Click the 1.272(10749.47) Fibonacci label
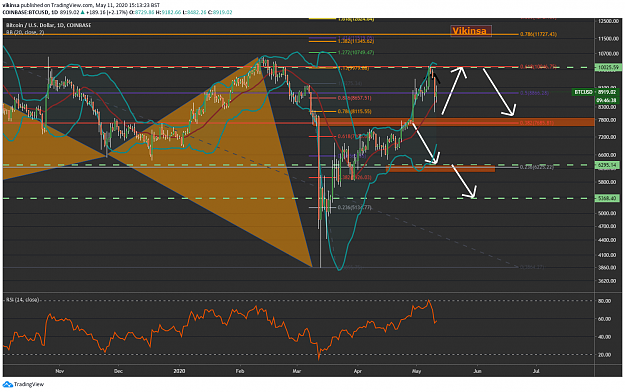The width and height of the screenshot is (625, 392). click(x=356, y=53)
